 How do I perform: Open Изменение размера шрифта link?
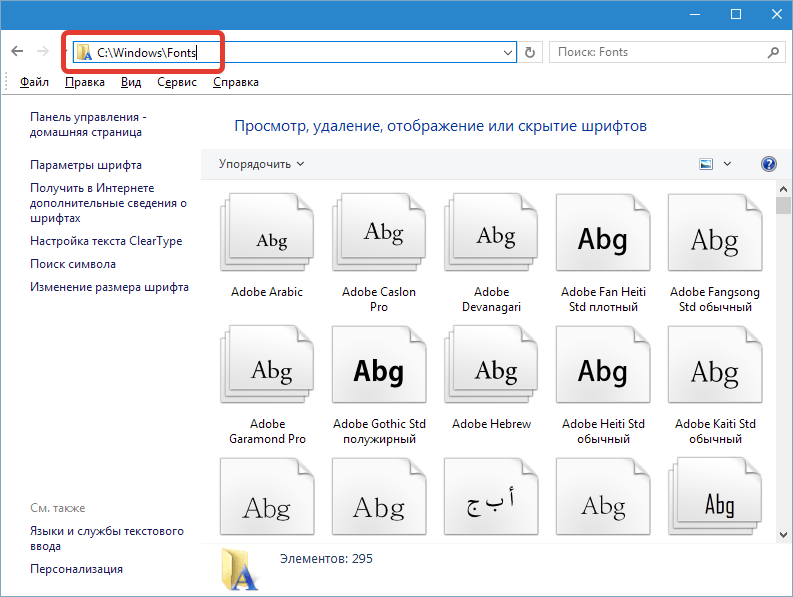(109, 287)
